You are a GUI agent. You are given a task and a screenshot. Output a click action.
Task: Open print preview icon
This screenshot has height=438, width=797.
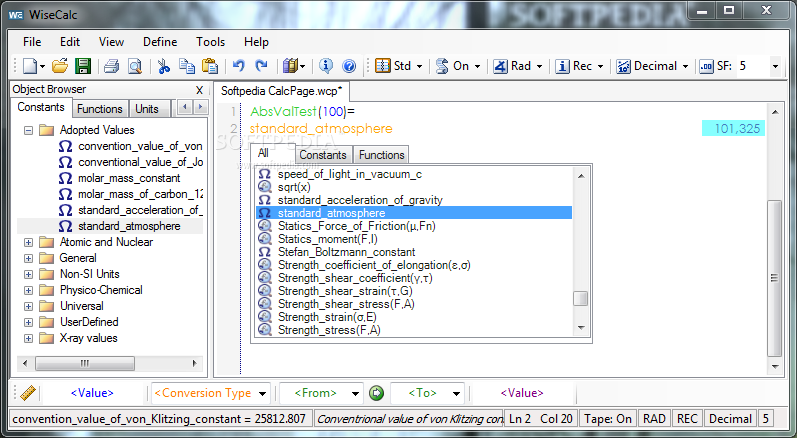[x=135, y=66]
